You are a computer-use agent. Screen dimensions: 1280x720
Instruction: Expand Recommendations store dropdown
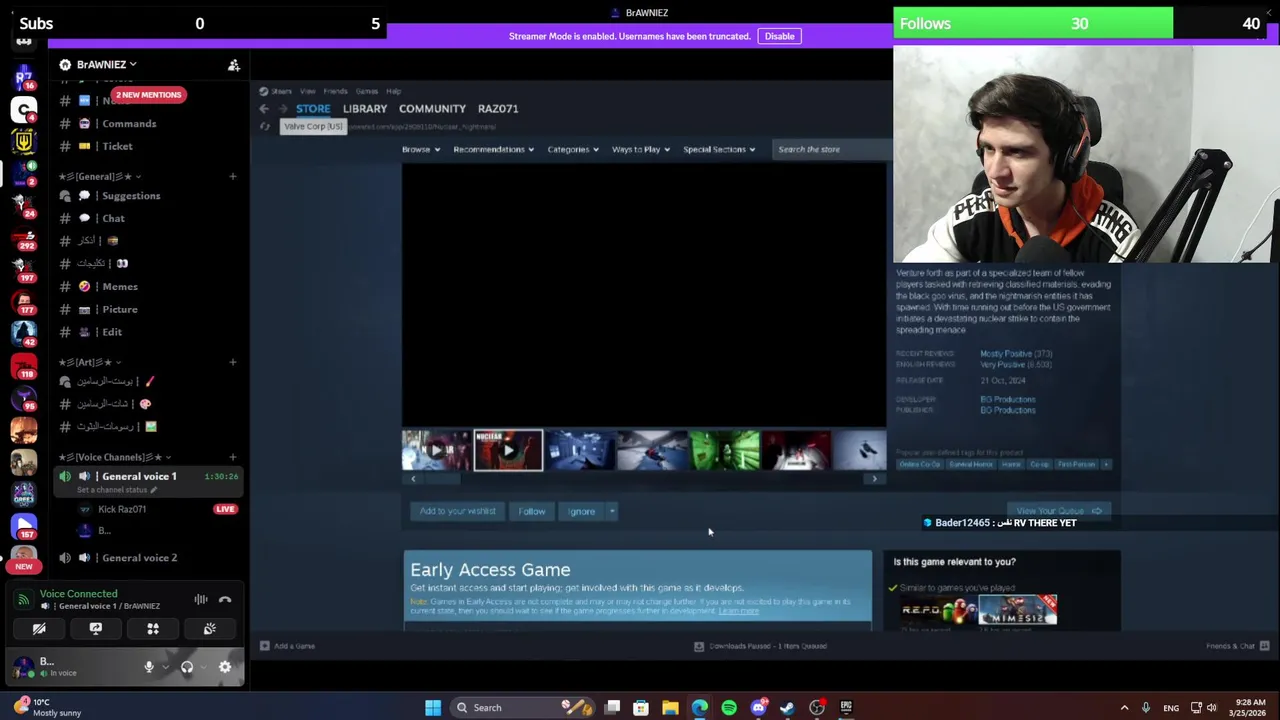click(493, 149)
